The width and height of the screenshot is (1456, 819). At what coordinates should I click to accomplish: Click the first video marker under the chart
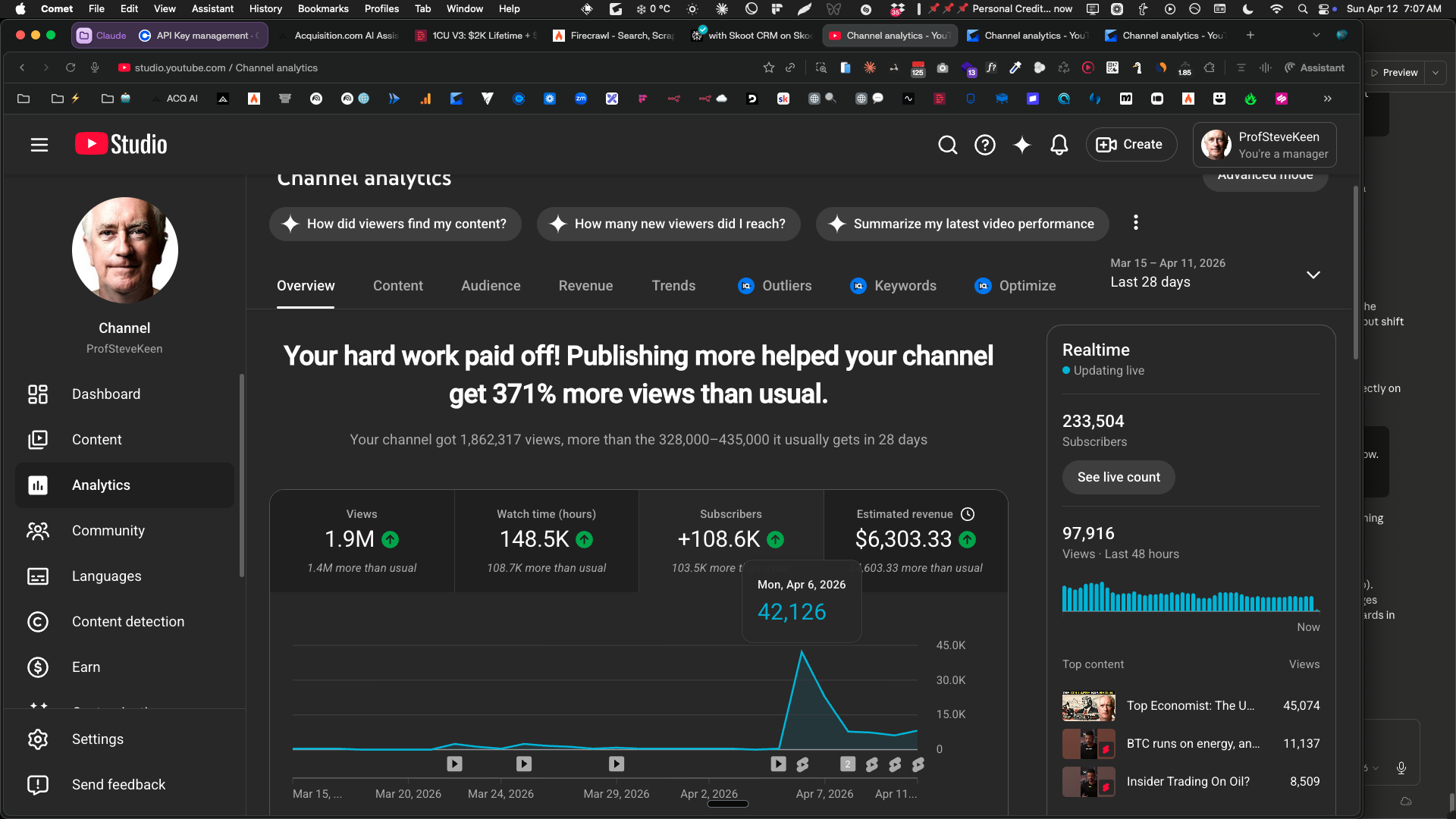point(454,764)
